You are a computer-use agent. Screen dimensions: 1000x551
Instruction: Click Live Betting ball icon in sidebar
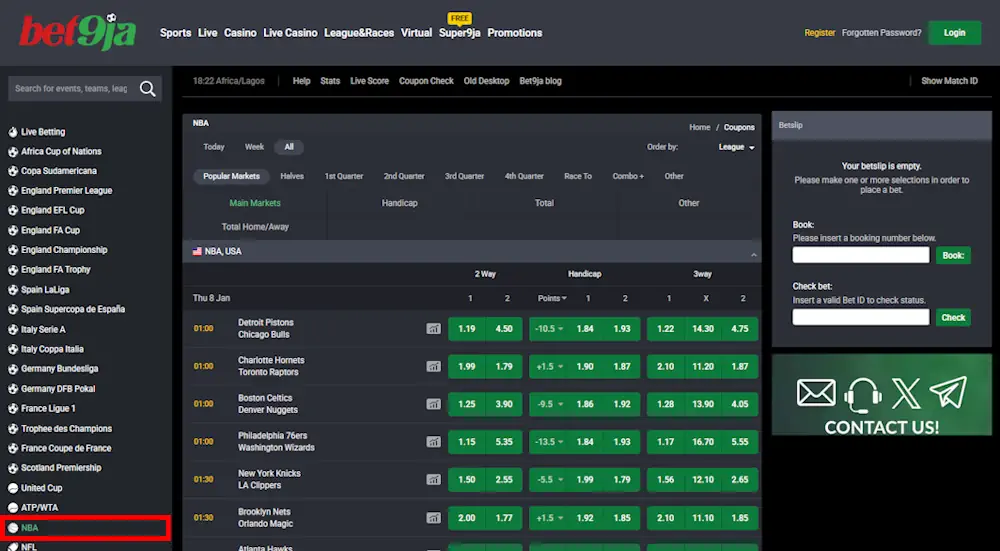13,132
